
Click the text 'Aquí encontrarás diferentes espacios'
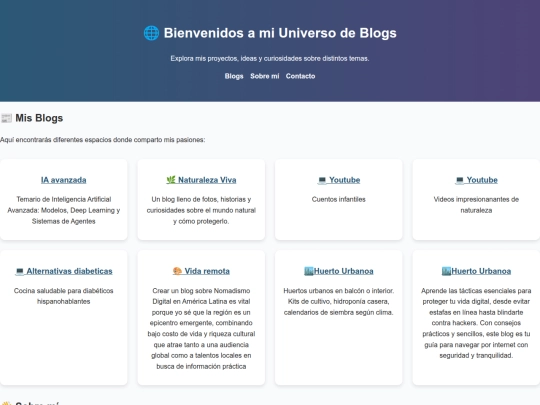click(x=103, y=140)
